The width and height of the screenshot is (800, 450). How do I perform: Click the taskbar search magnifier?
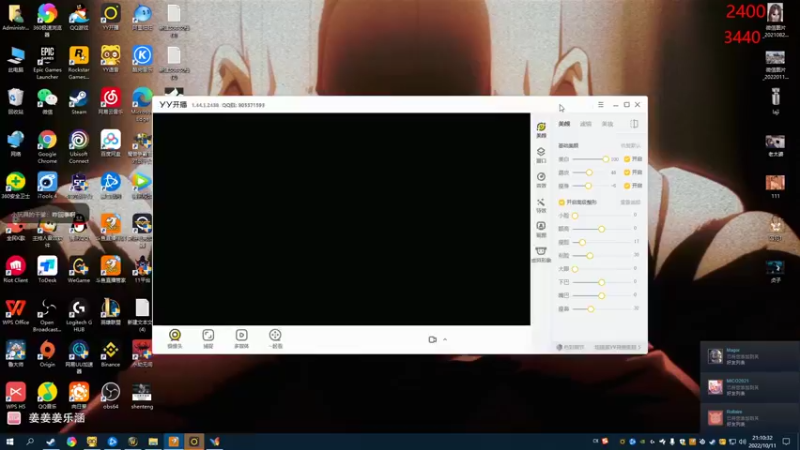(30, 441)
